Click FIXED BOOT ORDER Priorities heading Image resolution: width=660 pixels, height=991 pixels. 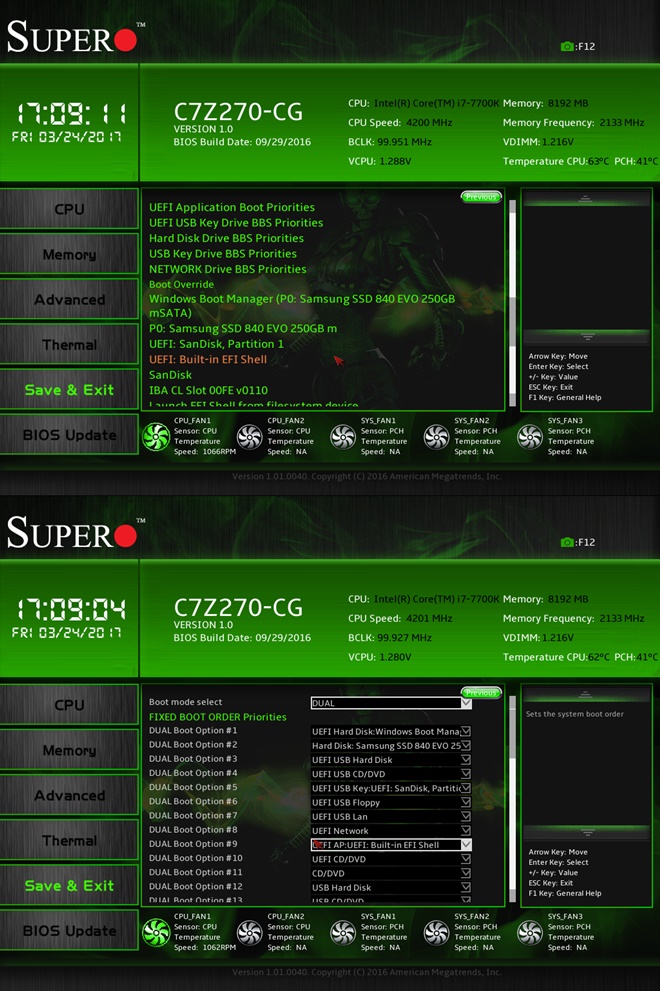pos(217,717)
